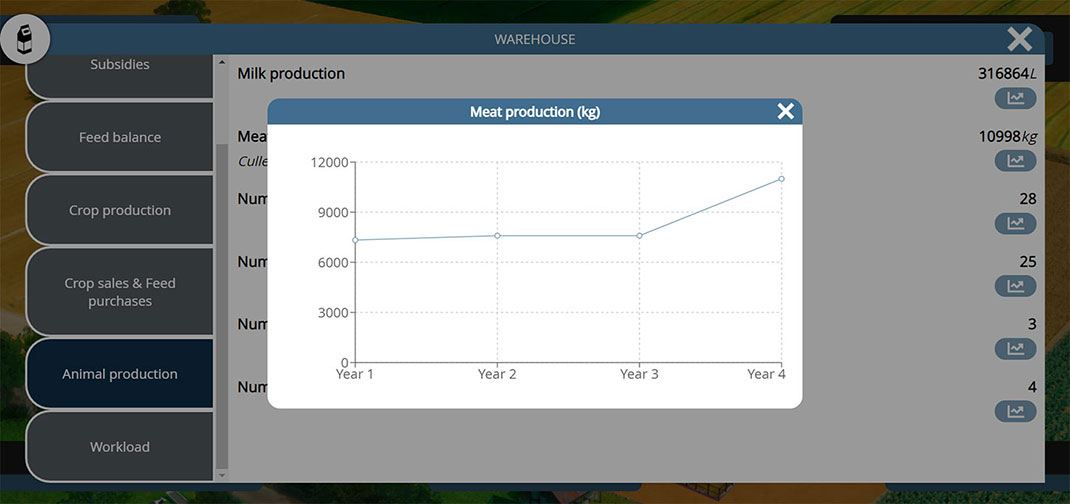Screen dimensions: 1070x504
Task: Click the Year 1 data point
Action: click(356, 240)
